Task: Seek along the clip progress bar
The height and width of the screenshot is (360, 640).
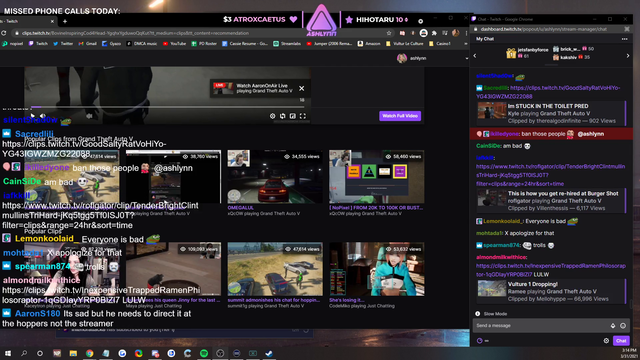Action: pos(167,107)
